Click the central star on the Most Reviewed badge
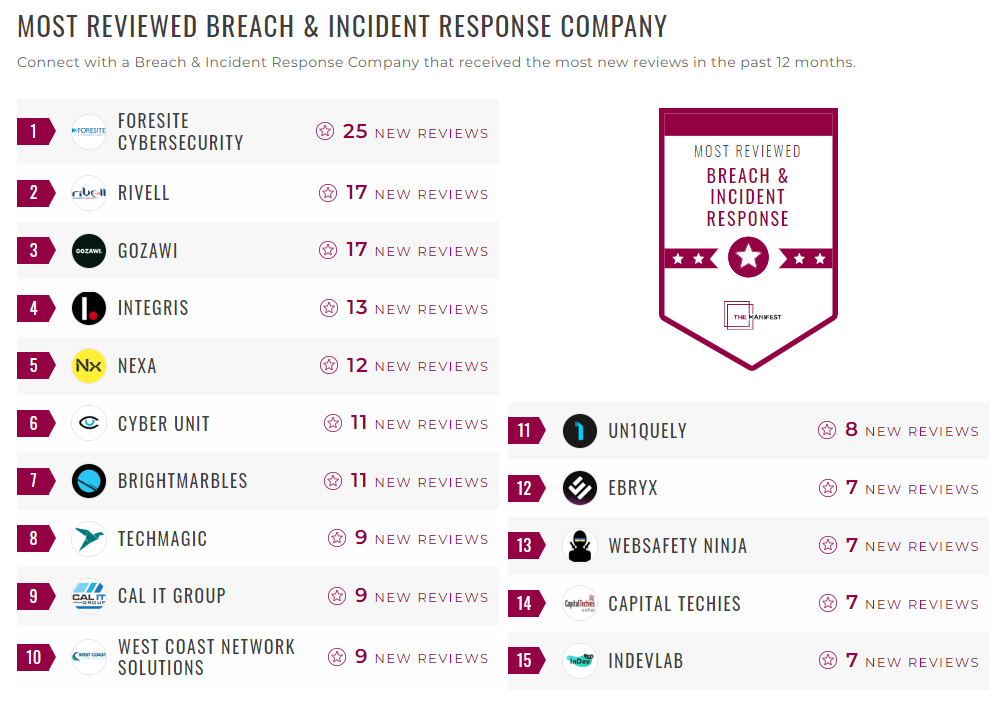Image resolution: width=996 pixels, height=701 pixels. (748, 257)
